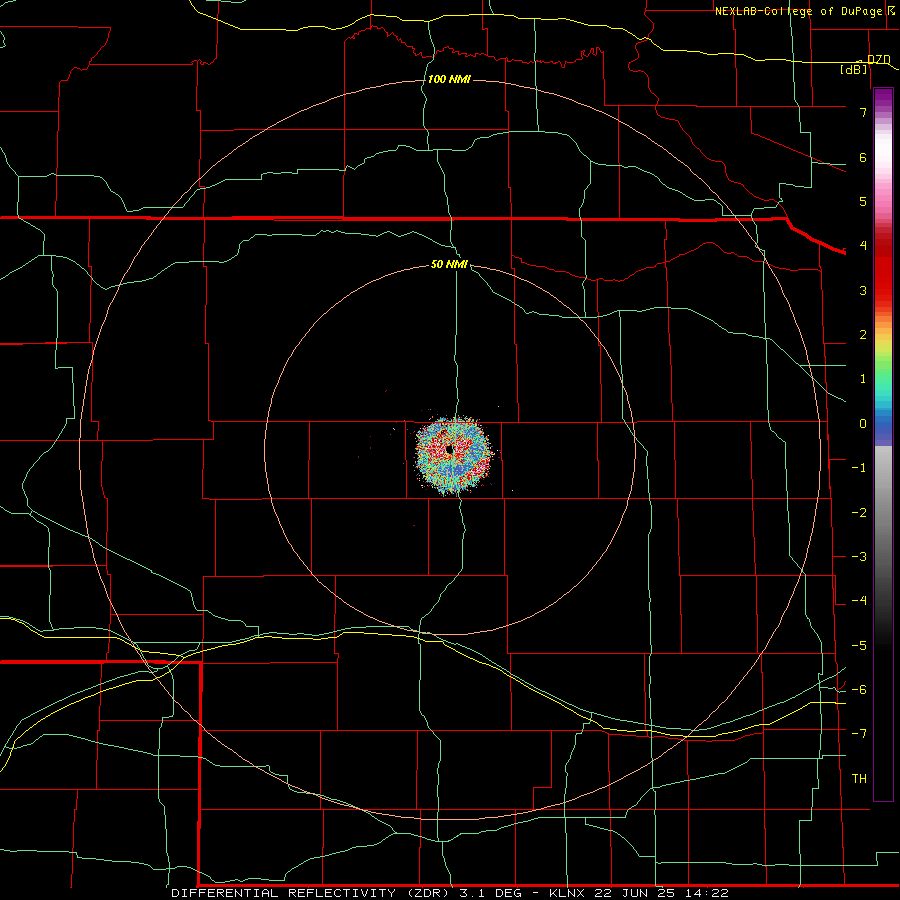Click the DZD product label above the color scale

click(x=878, y=59)
